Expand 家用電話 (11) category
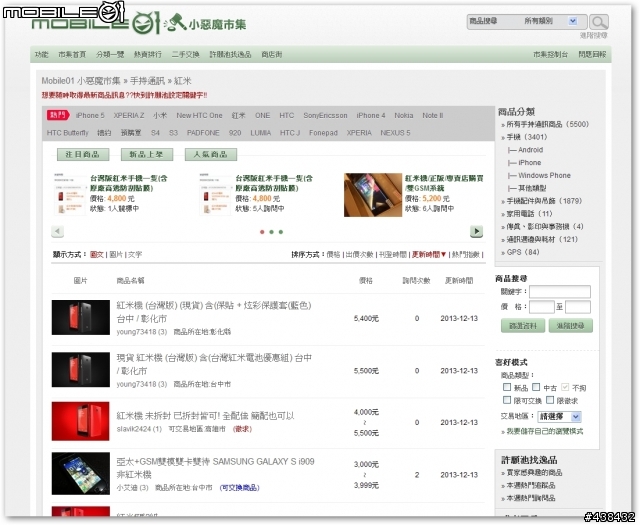The height and width of the screenshot is (525, 640). (x=529, y=214)
